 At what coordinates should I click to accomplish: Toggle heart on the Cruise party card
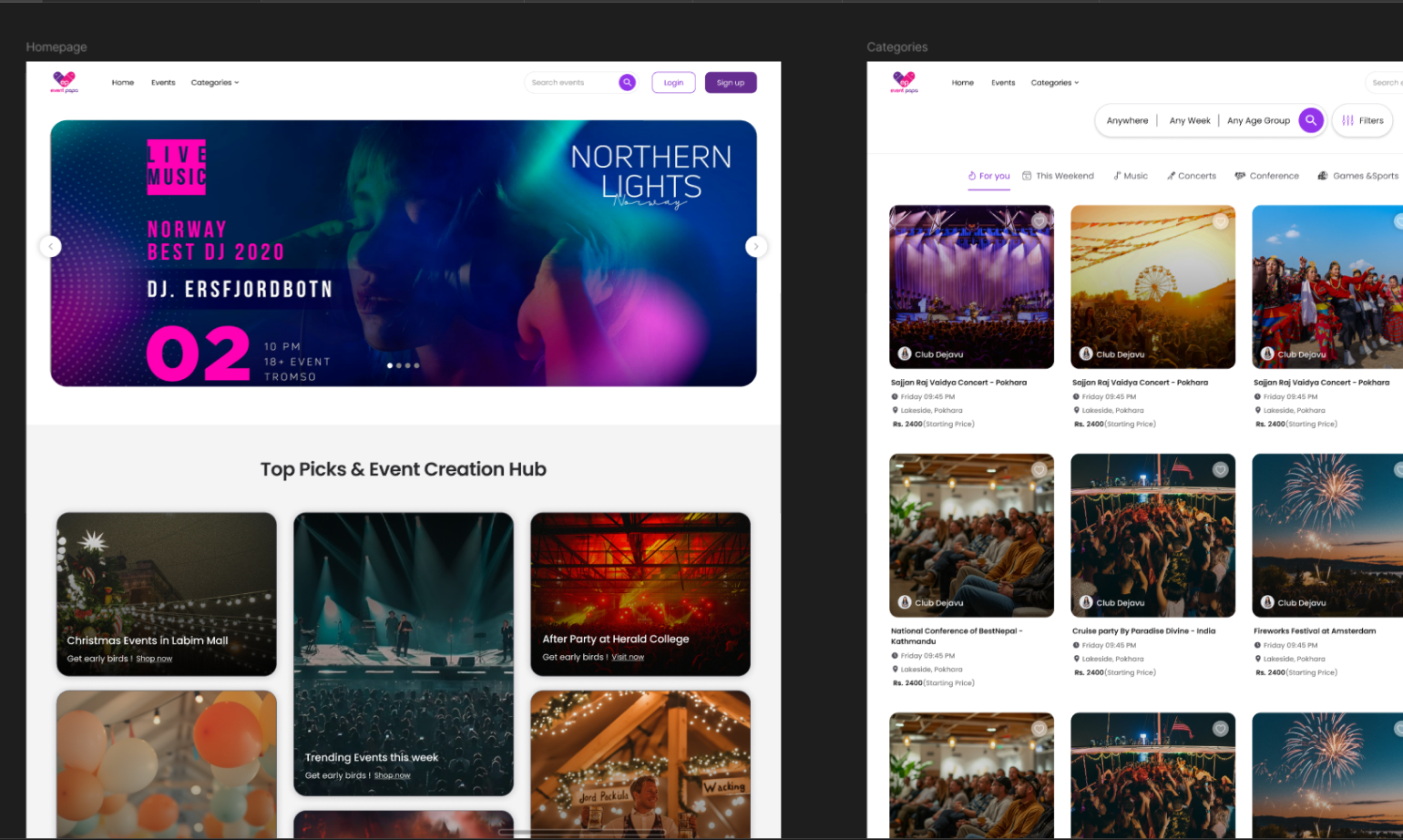click(1220, 469)
